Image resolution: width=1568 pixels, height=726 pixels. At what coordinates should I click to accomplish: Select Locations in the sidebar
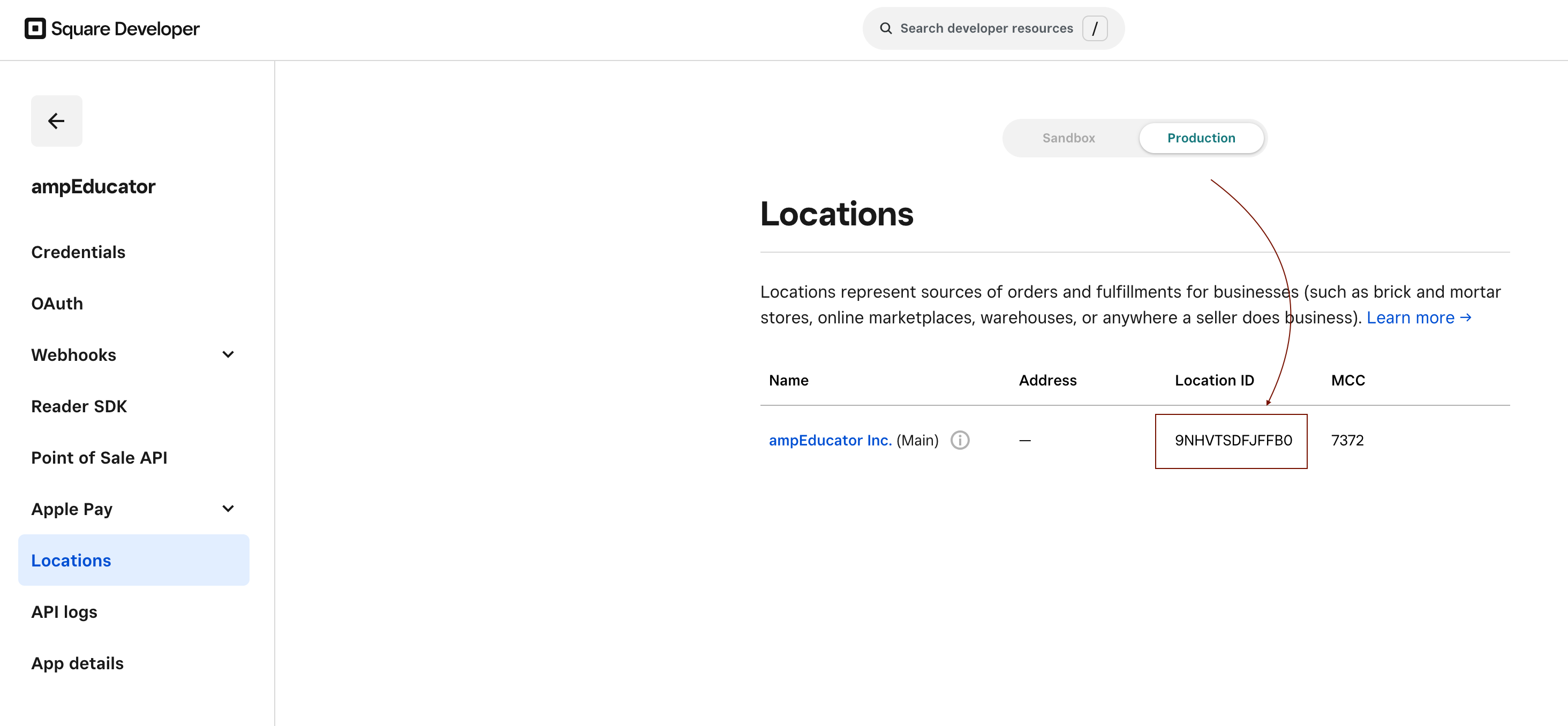click(71, 561)
